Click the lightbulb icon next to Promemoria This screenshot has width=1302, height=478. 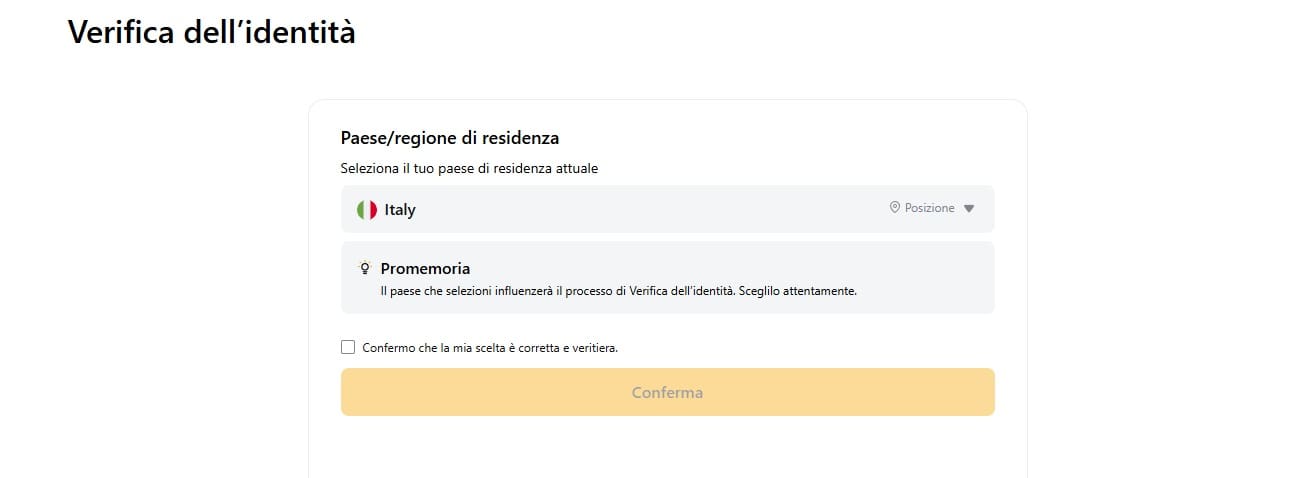[365, 268]
